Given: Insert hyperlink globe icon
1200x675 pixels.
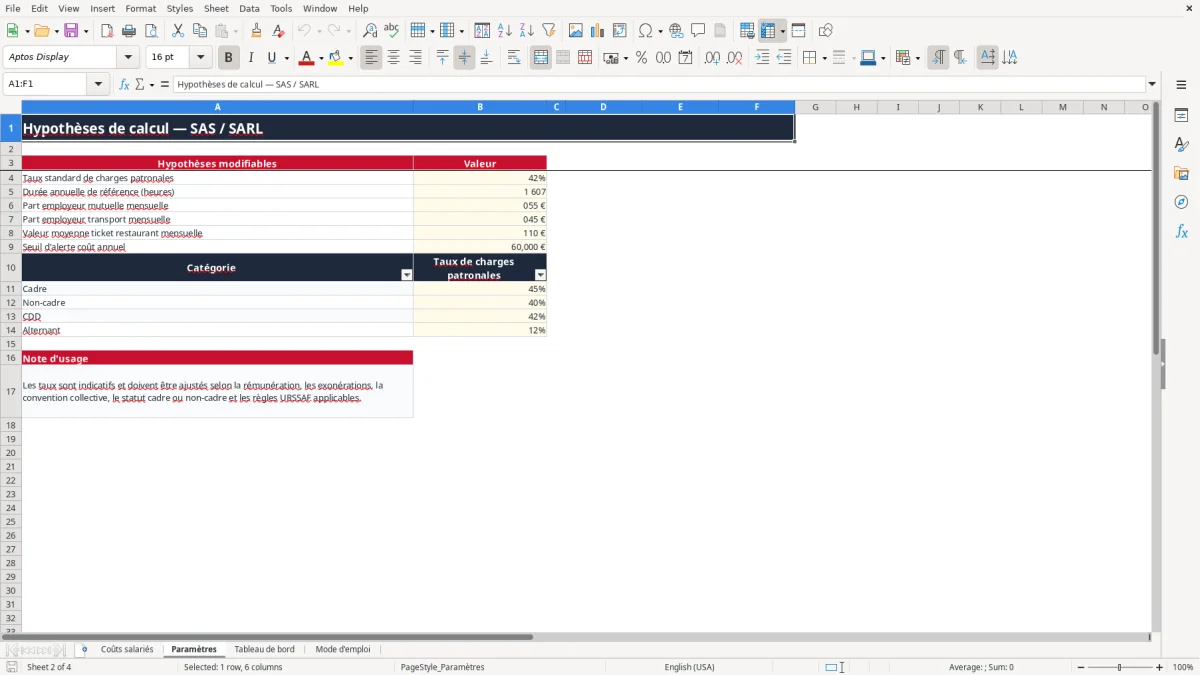Looking at the screenshot, I should (x=676, y=31).
